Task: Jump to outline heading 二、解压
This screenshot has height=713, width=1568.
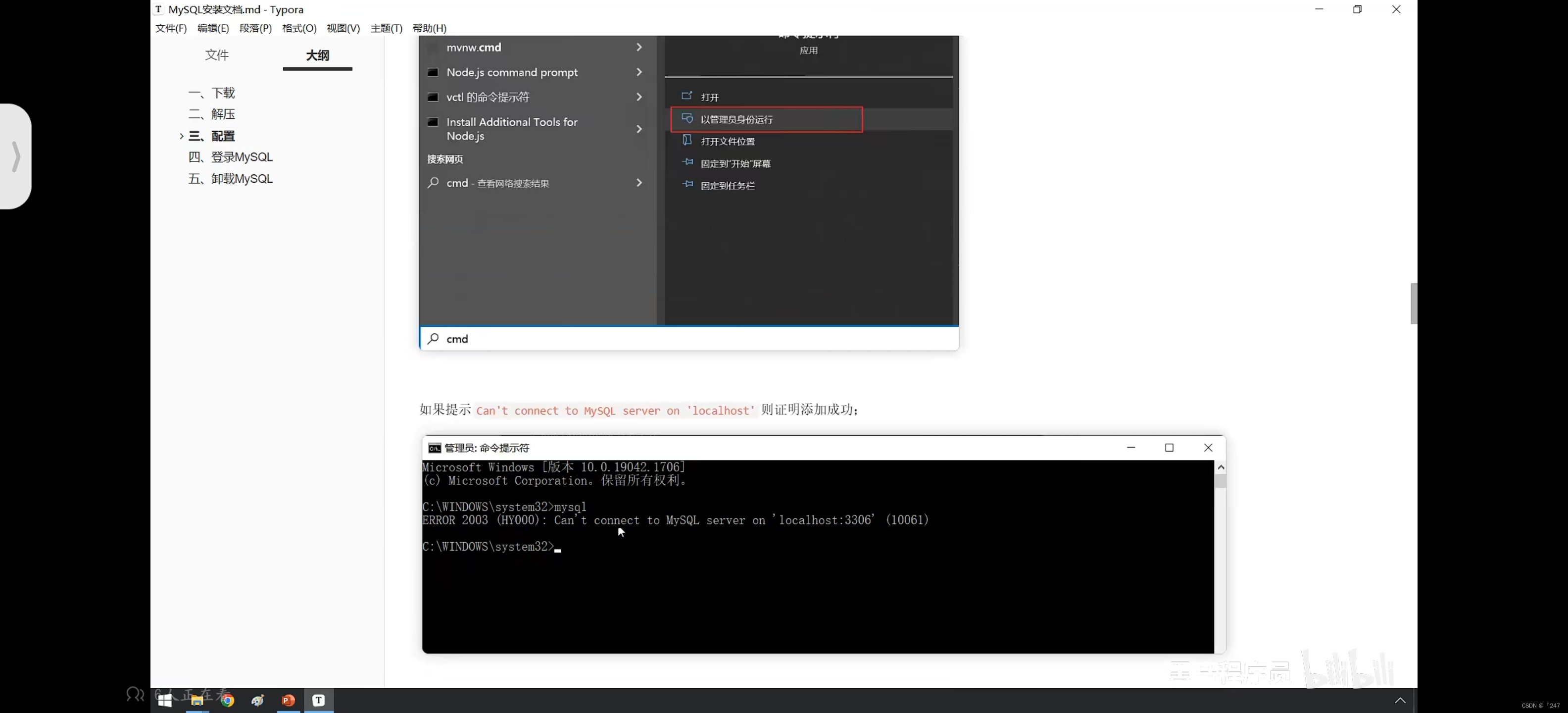Action: 211,114
